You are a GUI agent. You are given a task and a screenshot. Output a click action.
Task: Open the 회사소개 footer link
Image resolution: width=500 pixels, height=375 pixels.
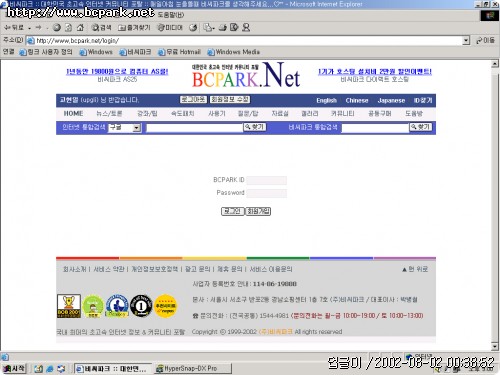click(x=74, y=269)
